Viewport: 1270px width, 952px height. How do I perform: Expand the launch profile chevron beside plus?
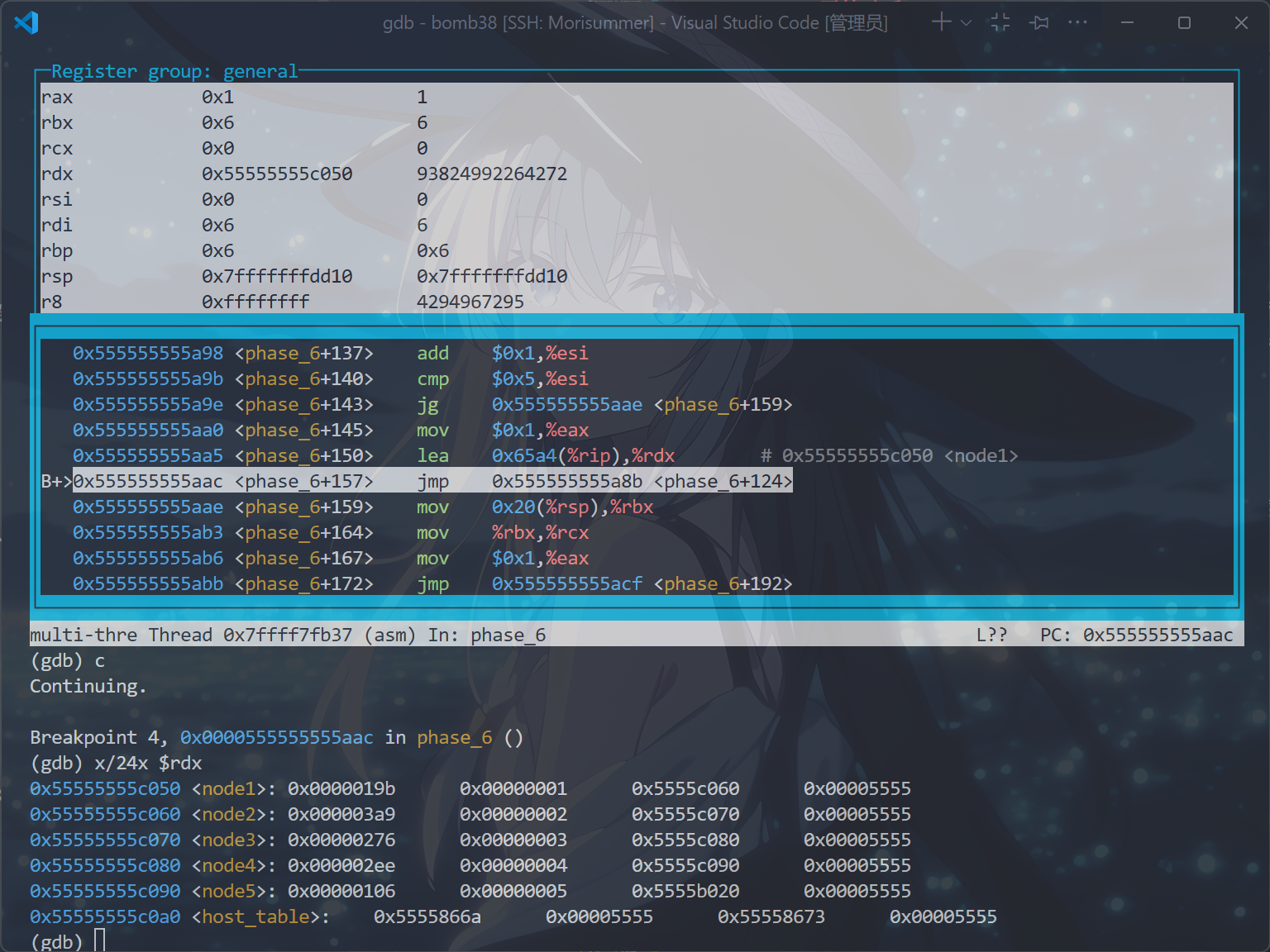click(x=966, y=23)
